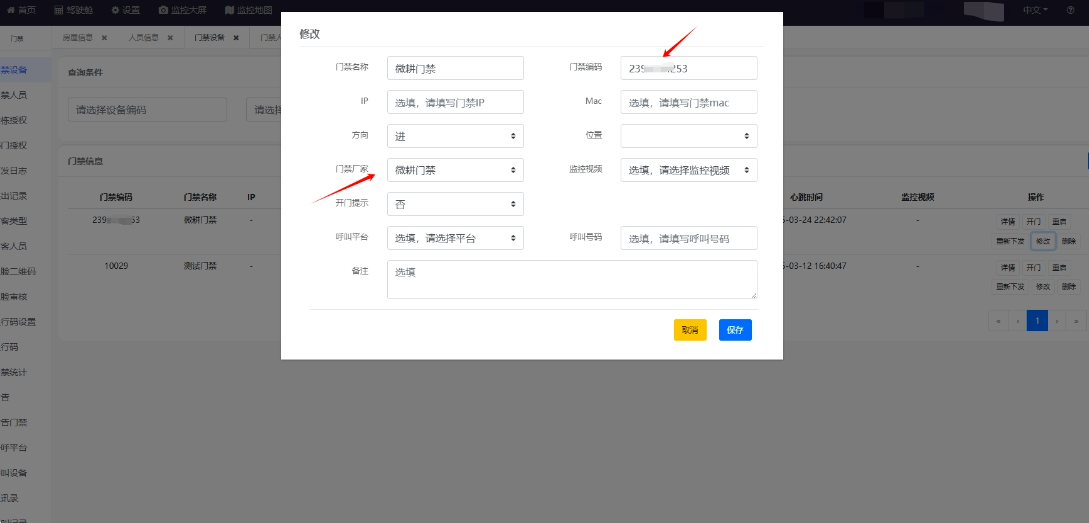Click the blue 保存 save button

[735, 330]
